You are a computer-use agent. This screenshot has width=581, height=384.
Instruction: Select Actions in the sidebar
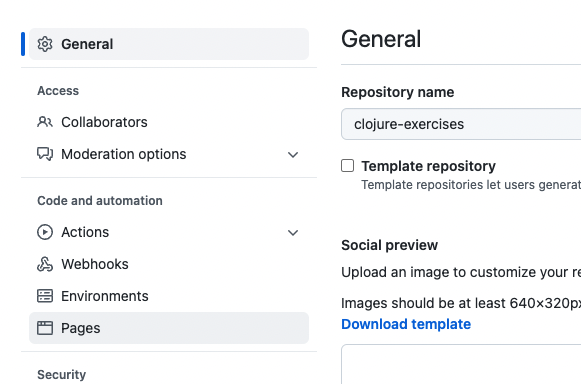[169, 232]
